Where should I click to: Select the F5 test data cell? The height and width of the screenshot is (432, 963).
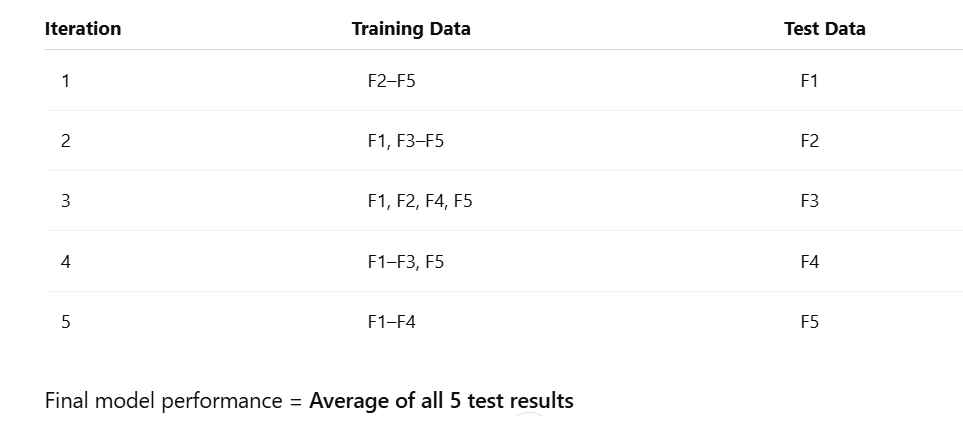click(809, 322)
